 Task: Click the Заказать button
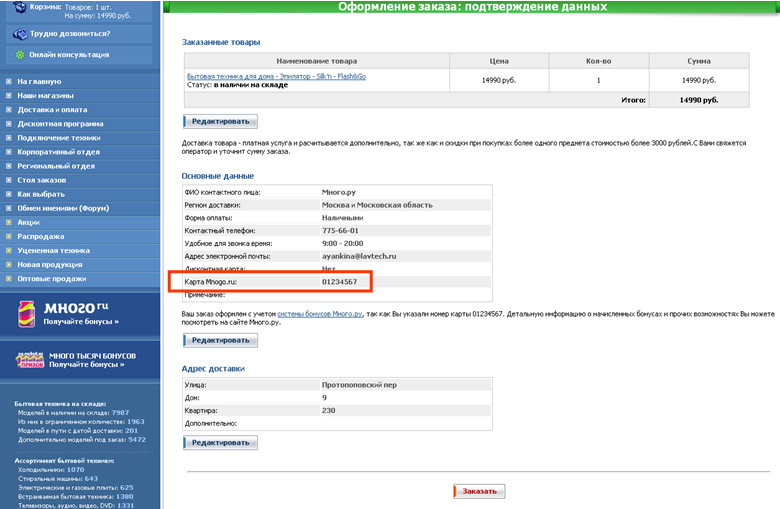(479, 491)
